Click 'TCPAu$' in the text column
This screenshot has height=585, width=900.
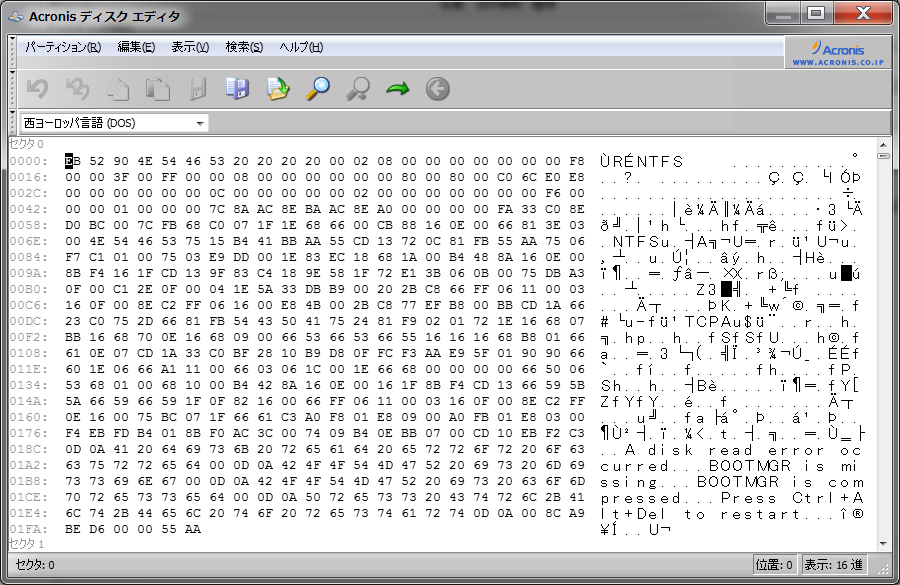click(x=720, y=322)
